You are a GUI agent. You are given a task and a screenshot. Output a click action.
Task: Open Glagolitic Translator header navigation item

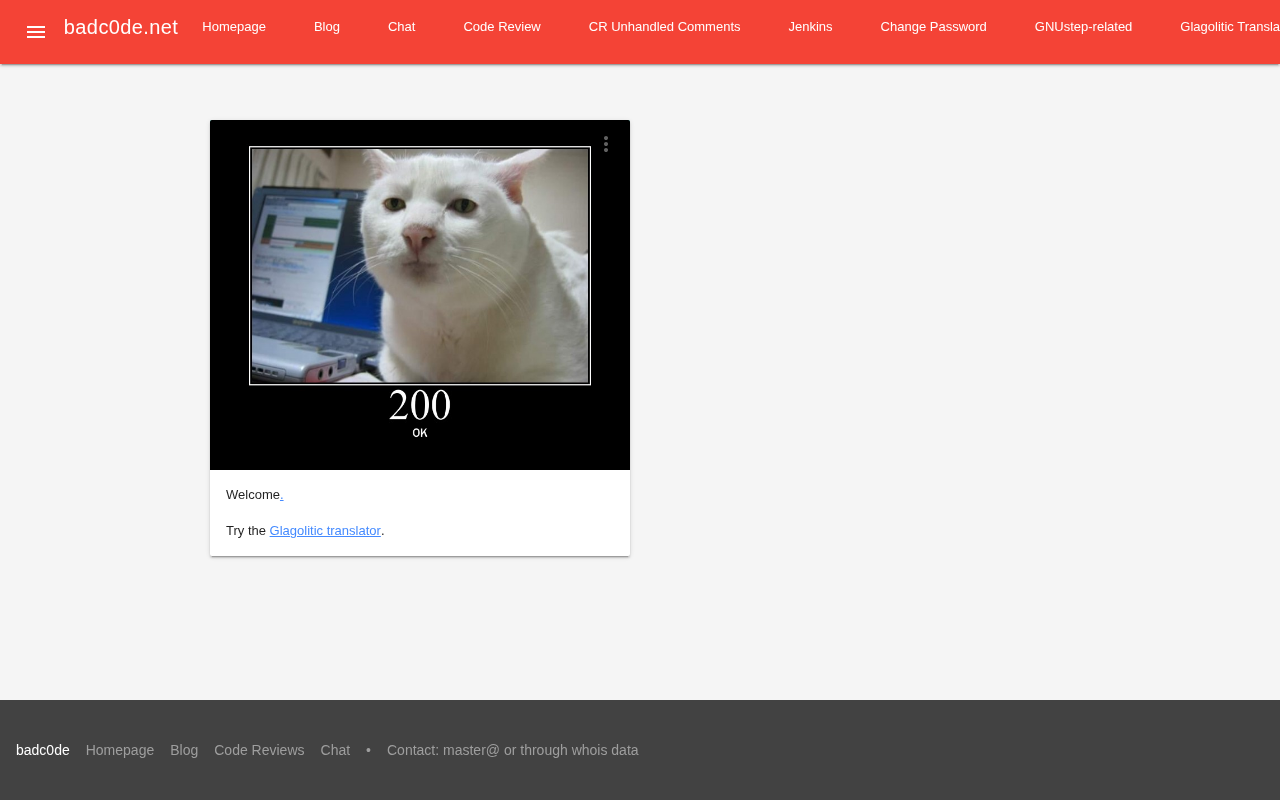click(x=1230, y=27)
